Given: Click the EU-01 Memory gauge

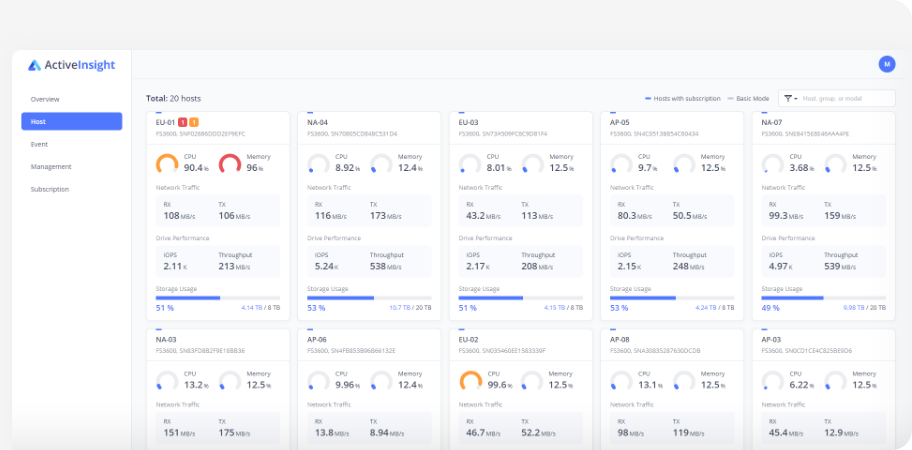Looking at the screenshot, I should click(230, 164).
